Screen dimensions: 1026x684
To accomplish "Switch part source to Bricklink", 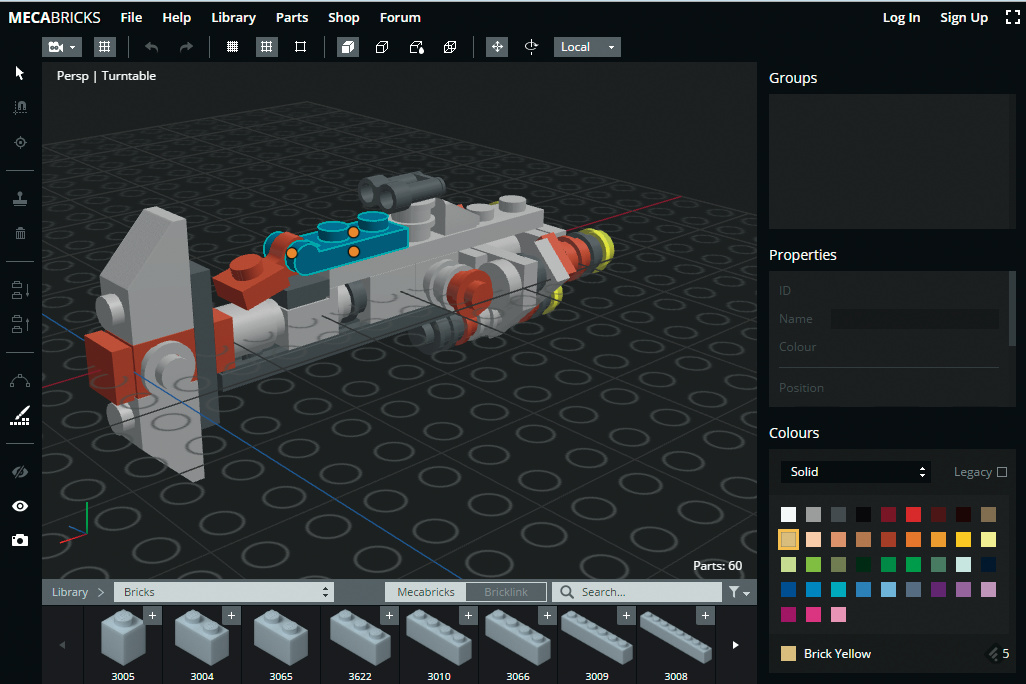I will [x=506, y=592].
